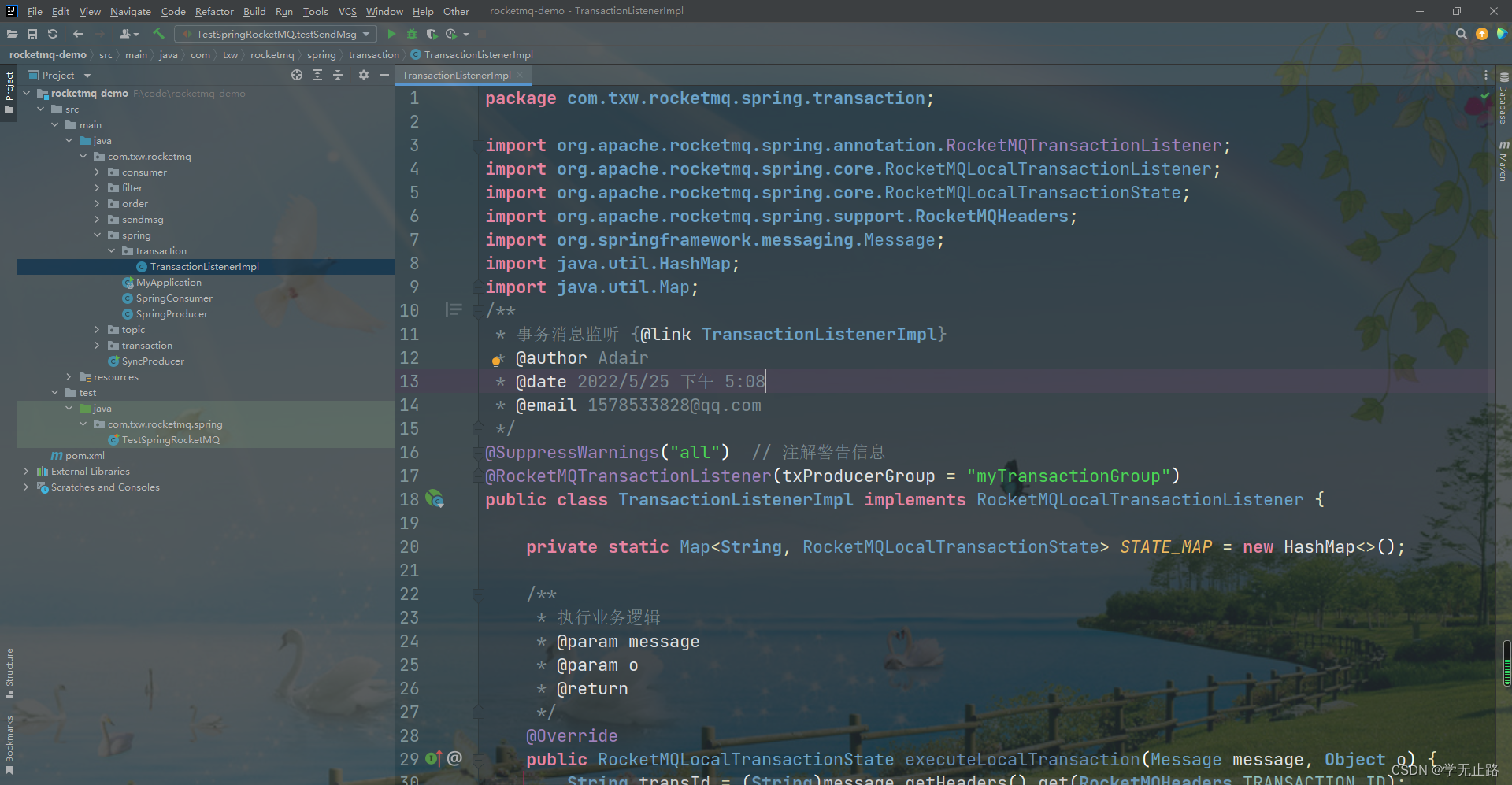Open the Navigate menu
This screenshot has height=785, width=1512.
click(x=131, y=11)
